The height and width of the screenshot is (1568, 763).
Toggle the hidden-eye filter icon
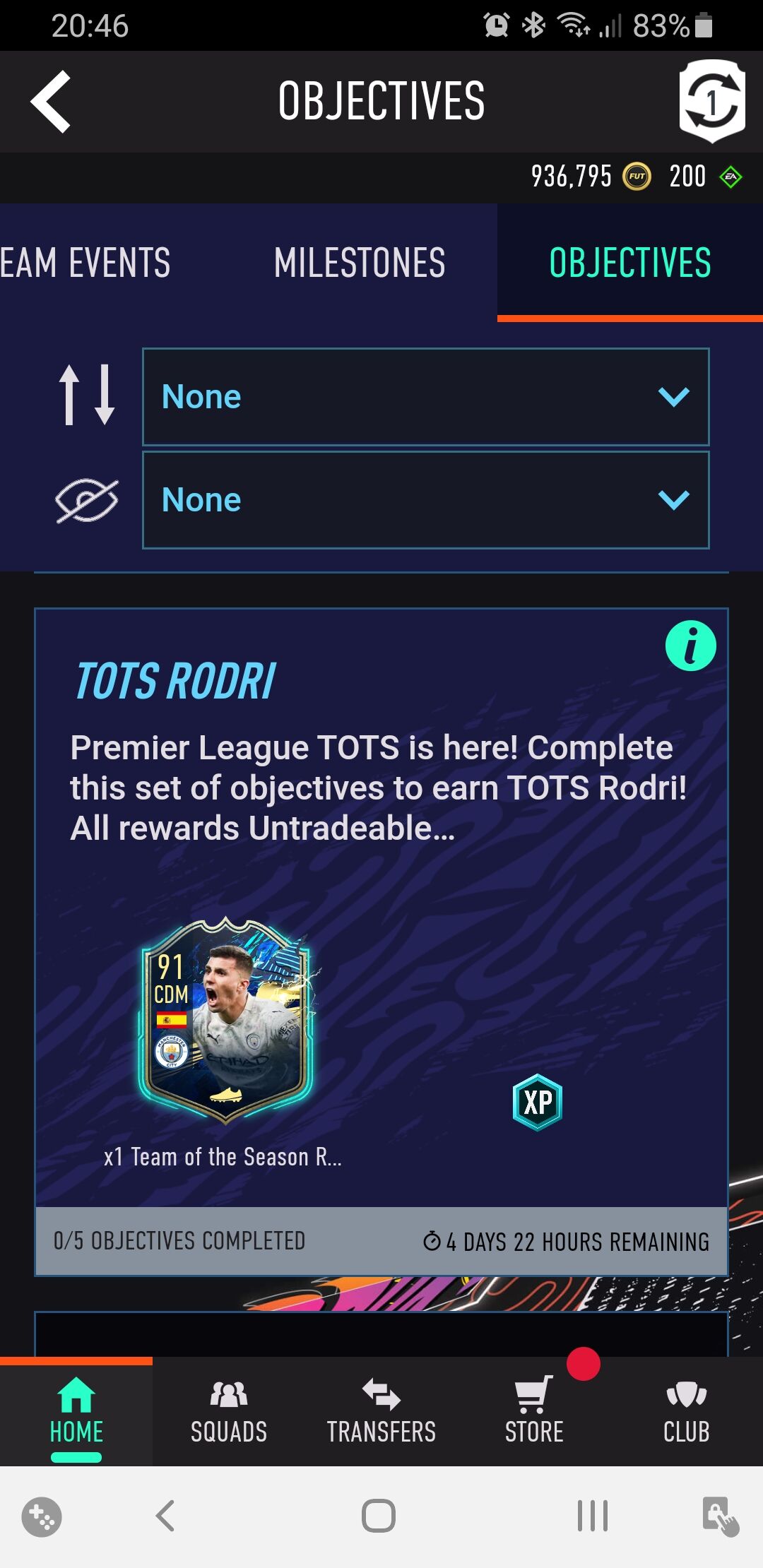click(x=87, y=500)
